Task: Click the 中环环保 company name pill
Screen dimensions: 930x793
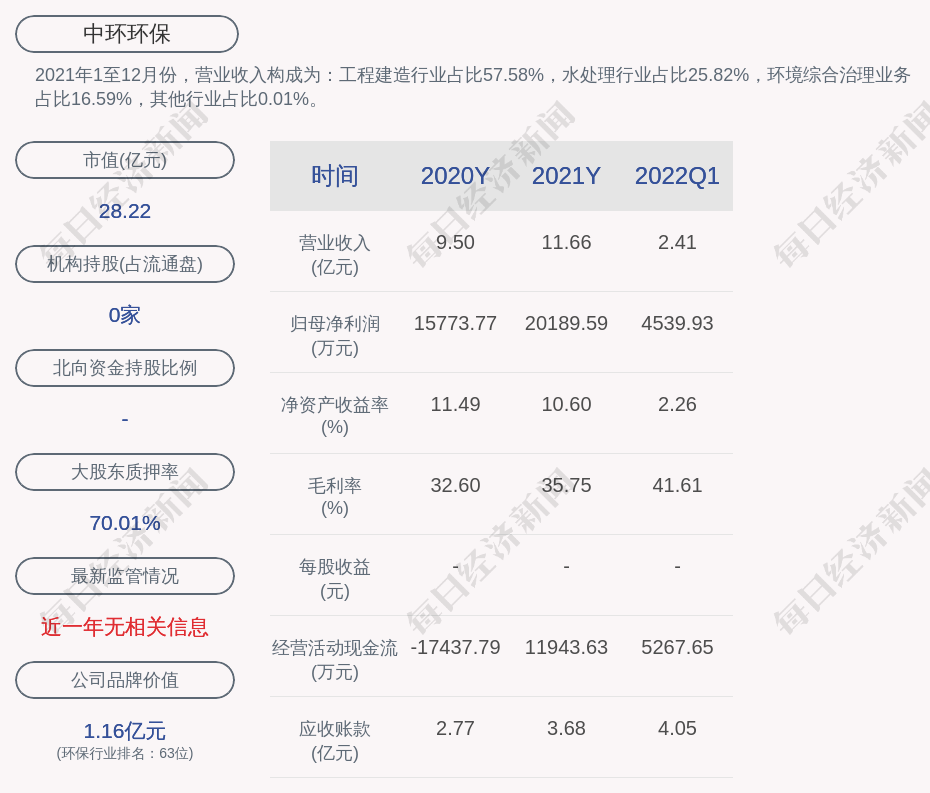Action: click(126, 34)
